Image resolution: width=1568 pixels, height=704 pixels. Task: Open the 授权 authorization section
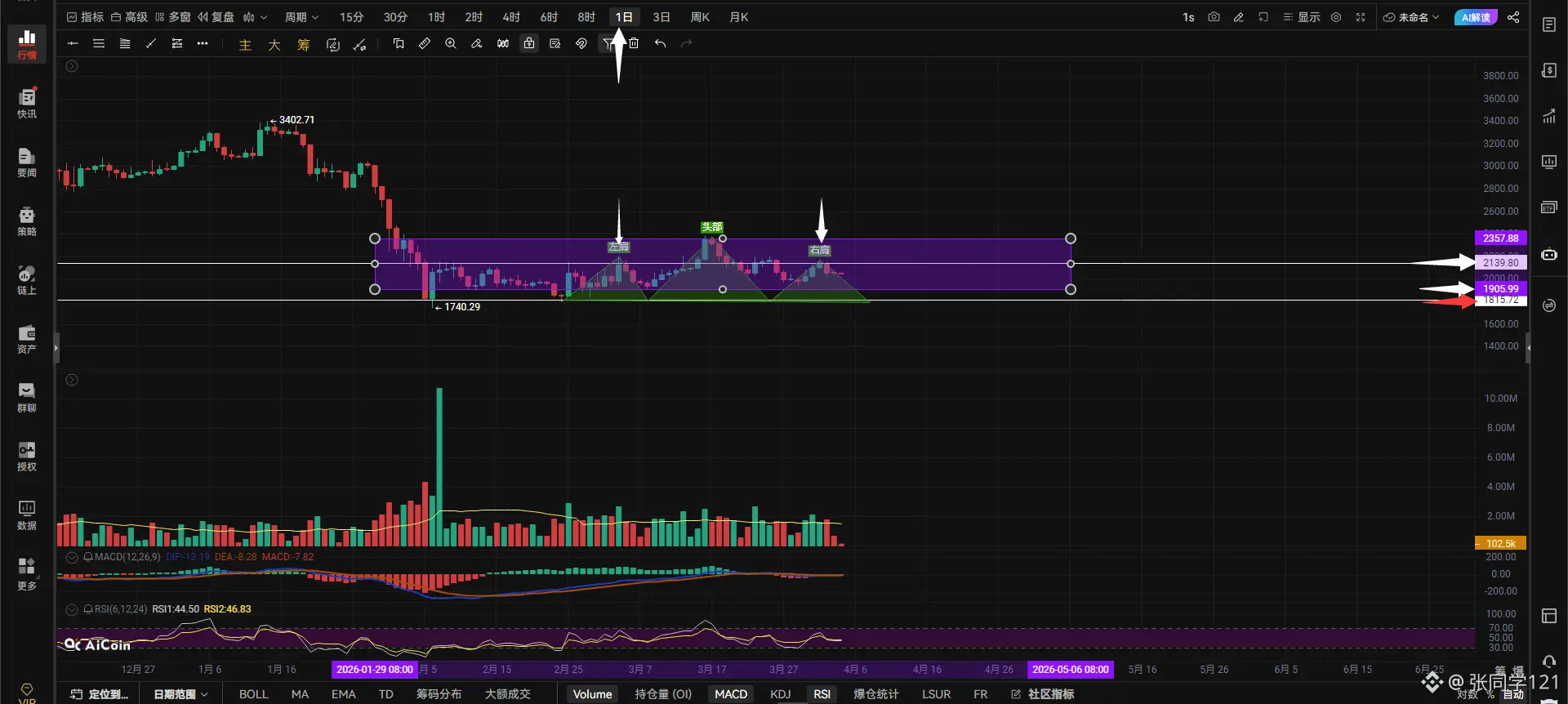[x=27, y=456]
